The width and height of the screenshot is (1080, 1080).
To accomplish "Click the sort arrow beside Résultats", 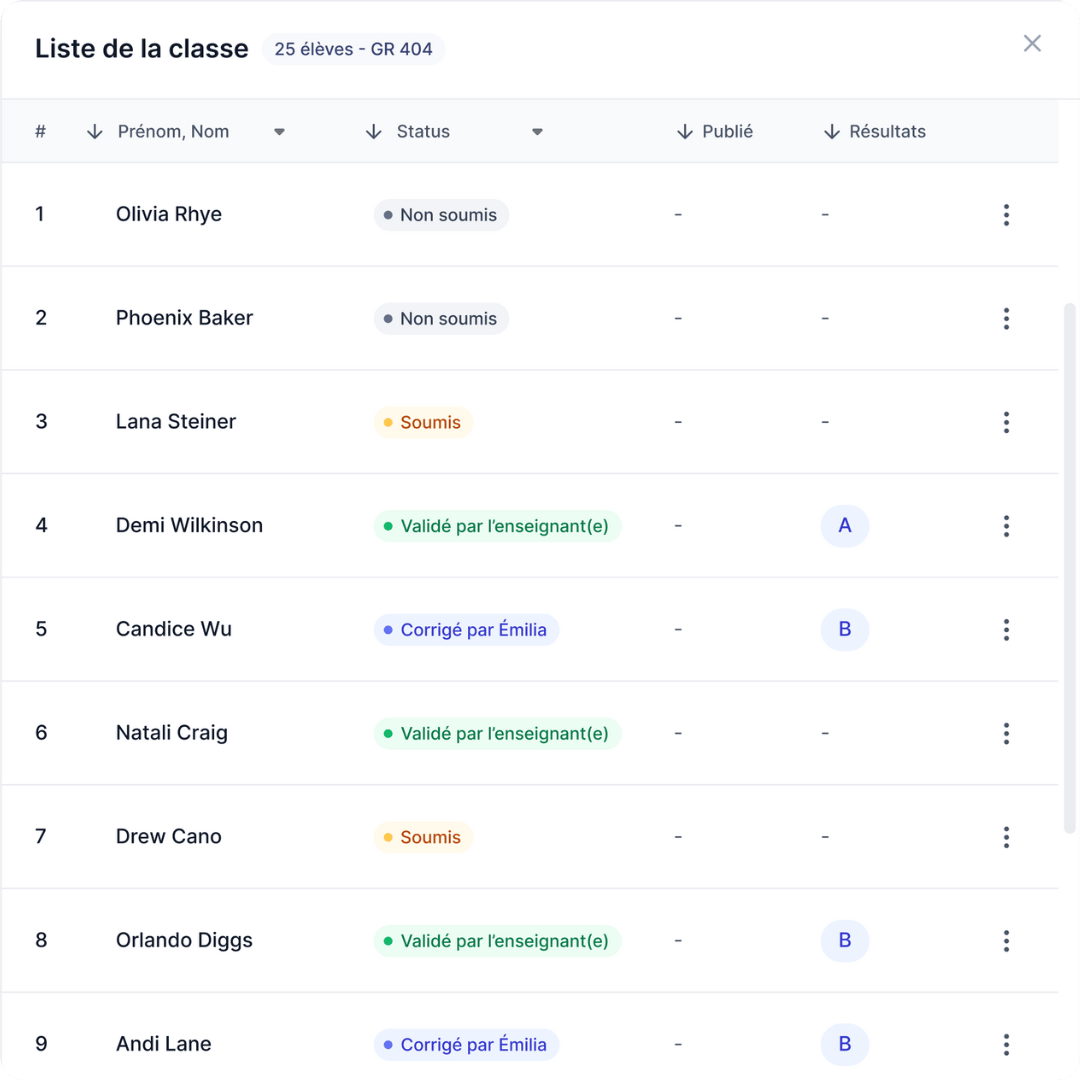I will (831, 132).
